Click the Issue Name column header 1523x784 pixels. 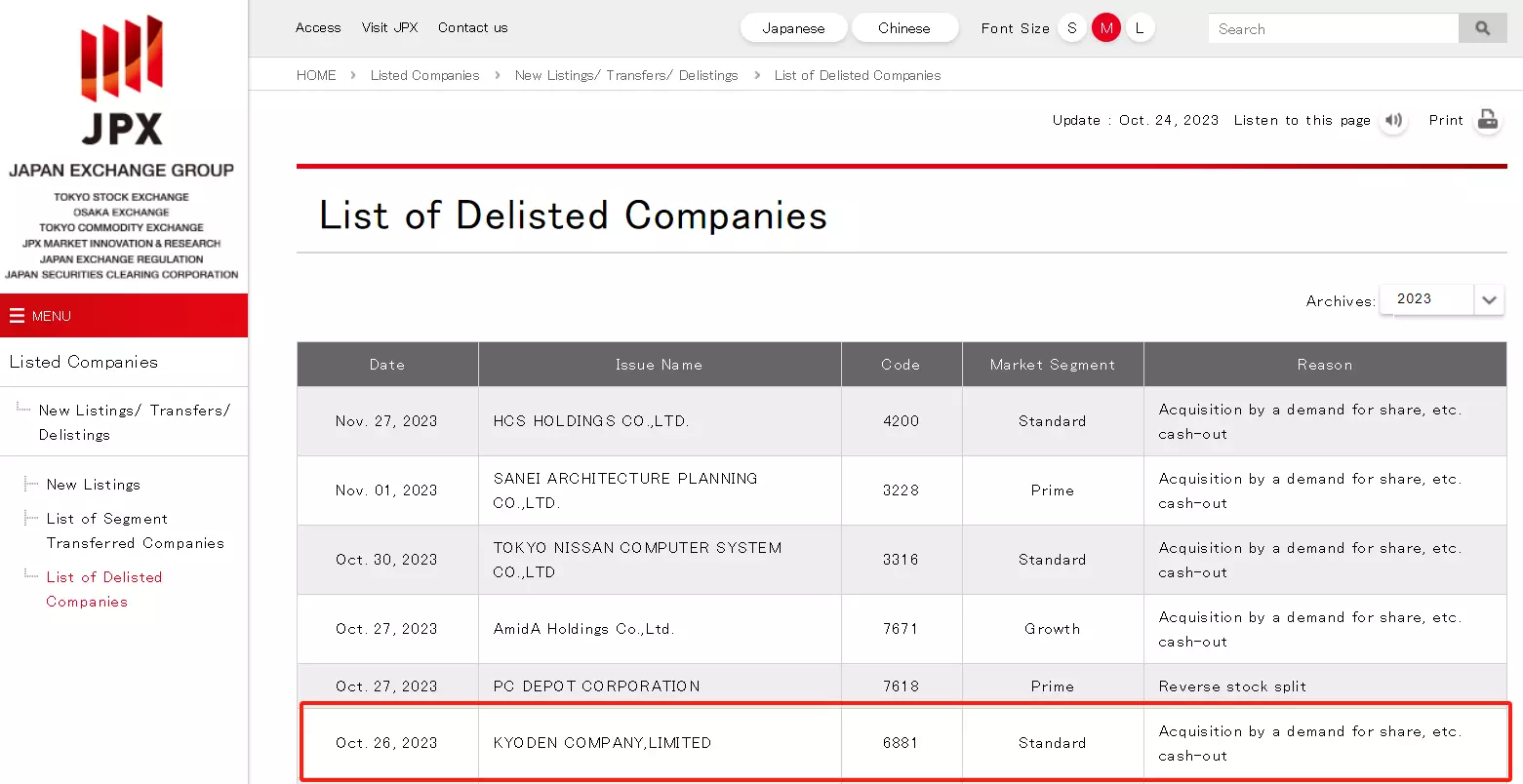(660, 365)
